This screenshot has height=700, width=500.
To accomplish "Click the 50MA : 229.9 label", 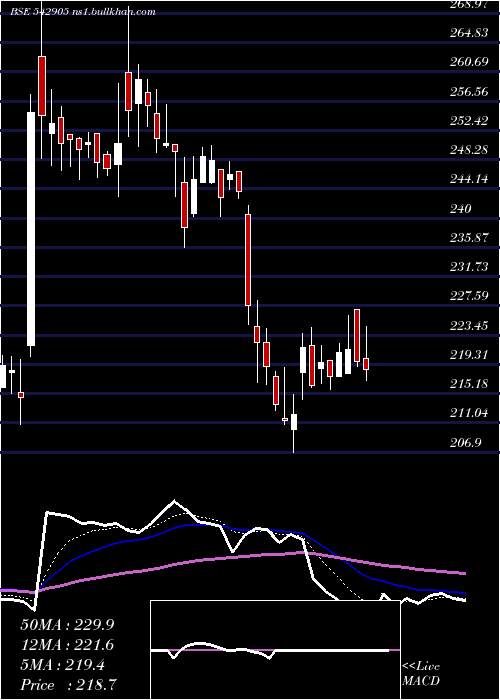I will coord(65,625).
